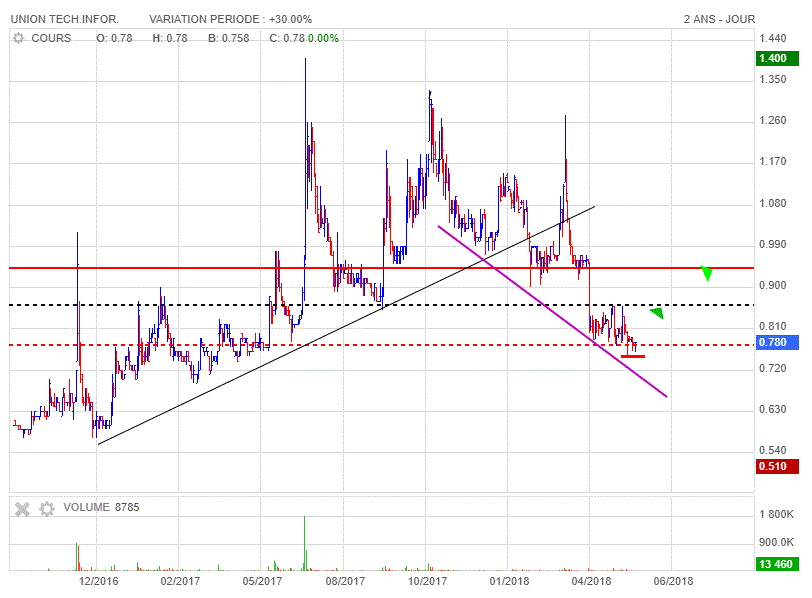The height and width of the screenshot is (598, 812).
Task: Click the tallest green volume bar
Action: tap(304, 543)
